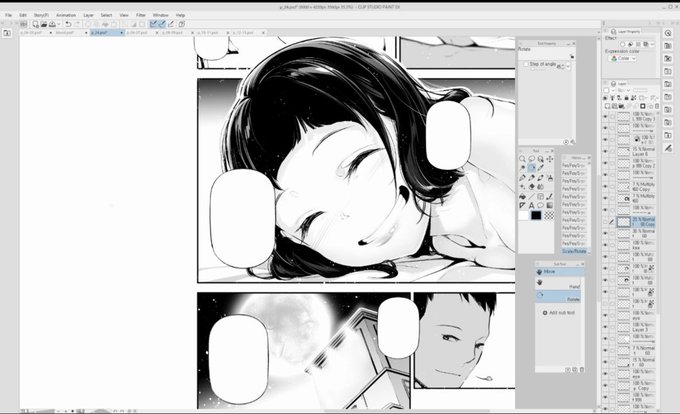This screenshot has height=414, width=680.
Task: Toggle snap to special ruler icon in command bar
Action: pyautogui.click(x=162, y=24)
